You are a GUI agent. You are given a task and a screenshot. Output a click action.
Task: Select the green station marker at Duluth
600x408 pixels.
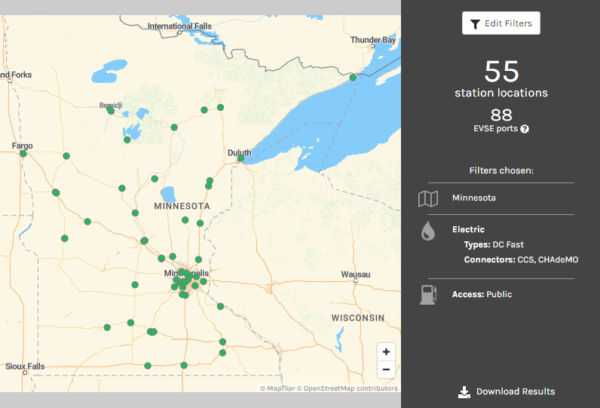coord(240,158)
